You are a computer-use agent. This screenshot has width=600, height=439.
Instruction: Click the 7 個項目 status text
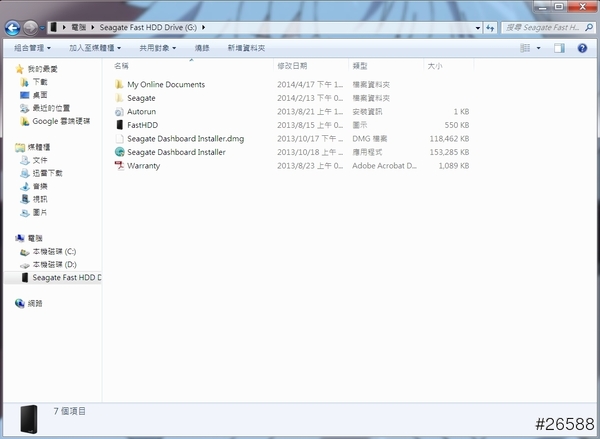point(70,411)
